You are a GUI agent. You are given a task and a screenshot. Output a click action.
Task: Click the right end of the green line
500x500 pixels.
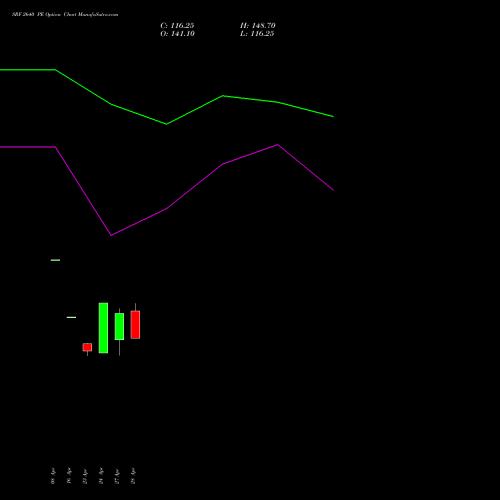coord(333,117)
